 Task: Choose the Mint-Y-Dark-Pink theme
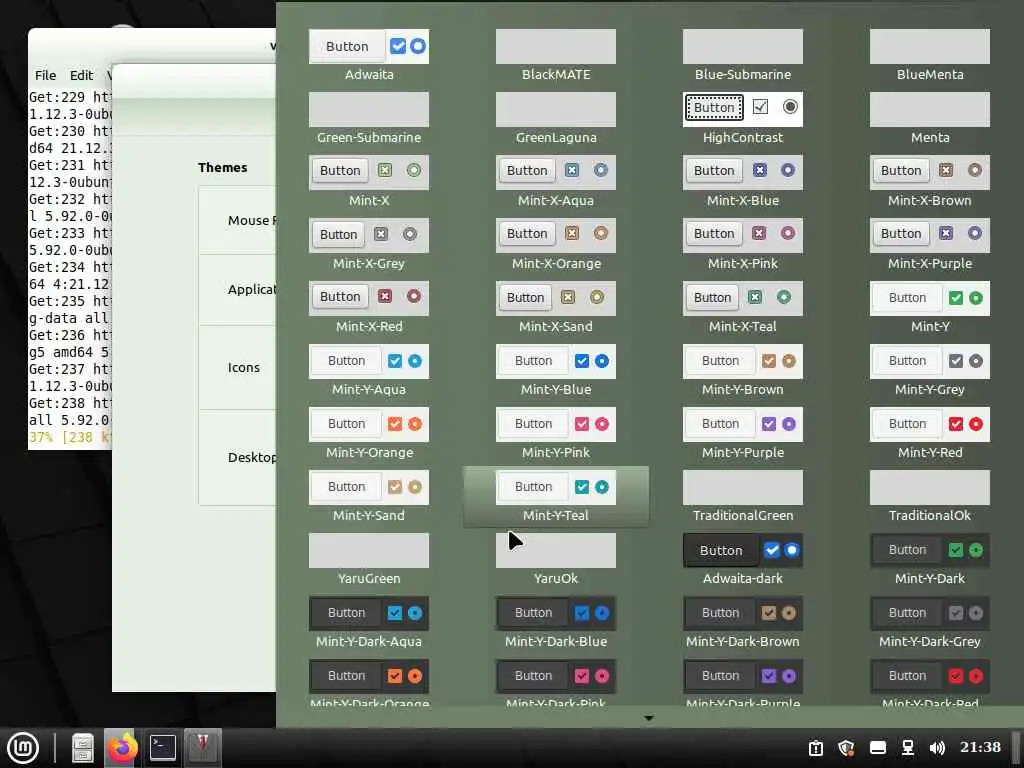click(556, 683)
